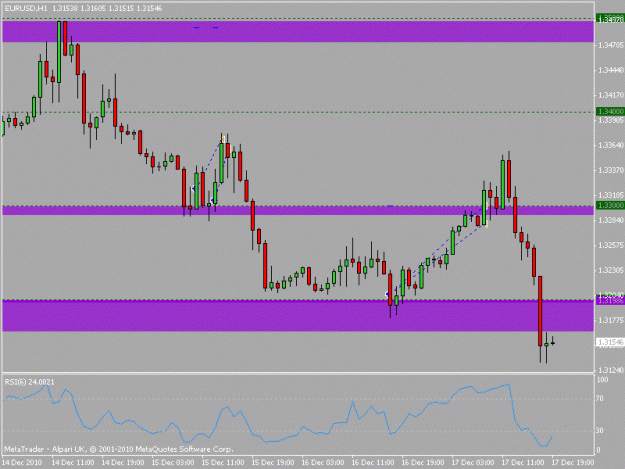The height and width of the screenshot is (469, 625).
Task: Select the 1.34440 price axis label
Action: pos(611,71)
